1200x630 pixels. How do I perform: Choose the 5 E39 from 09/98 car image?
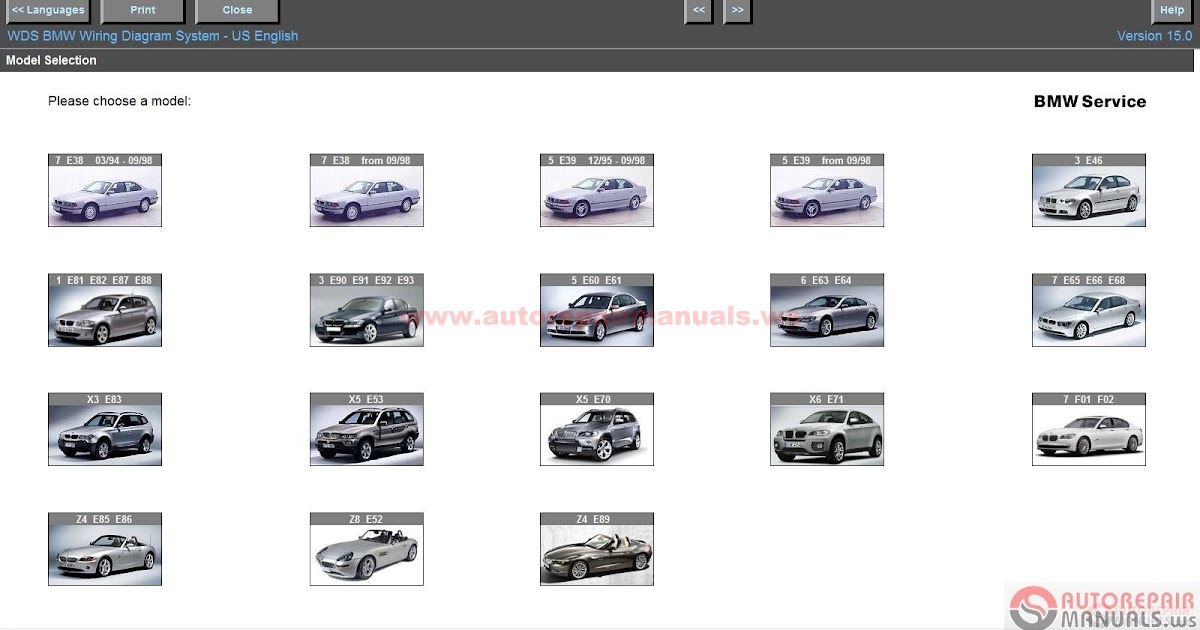(x=827, y=190)
